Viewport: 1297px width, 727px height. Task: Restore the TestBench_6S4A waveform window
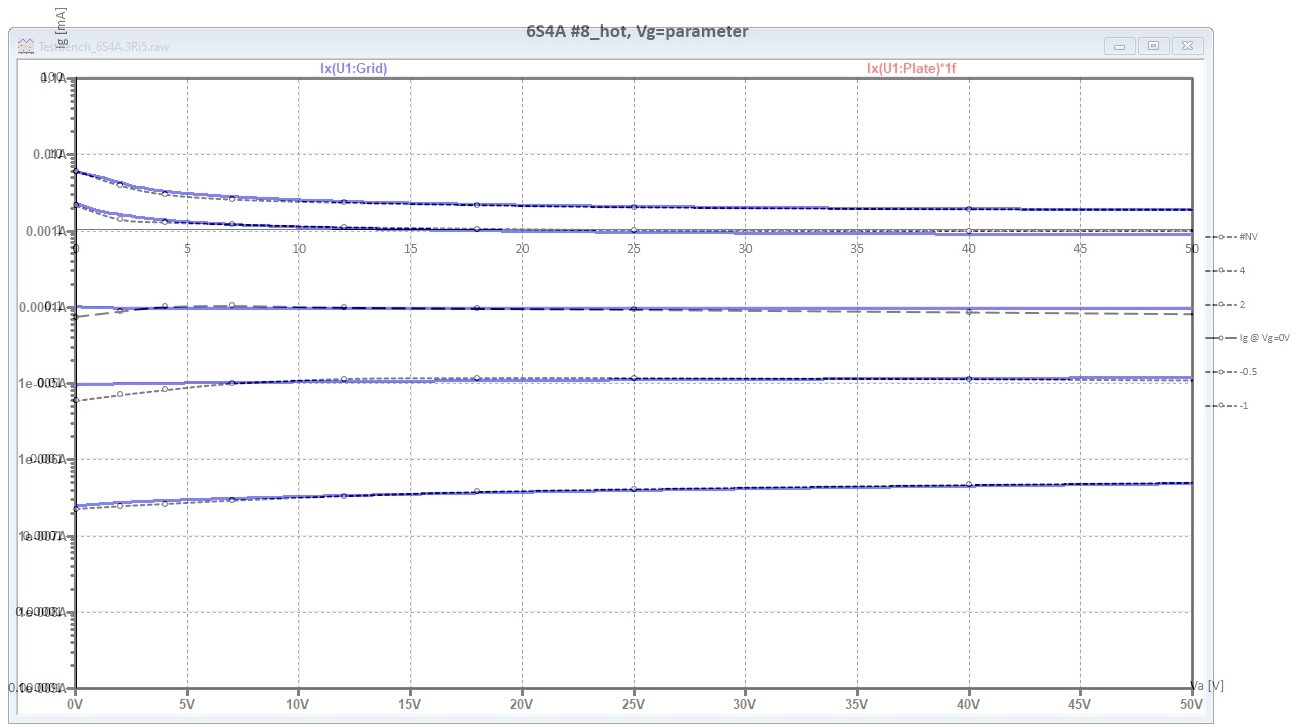pos(1153,46)
